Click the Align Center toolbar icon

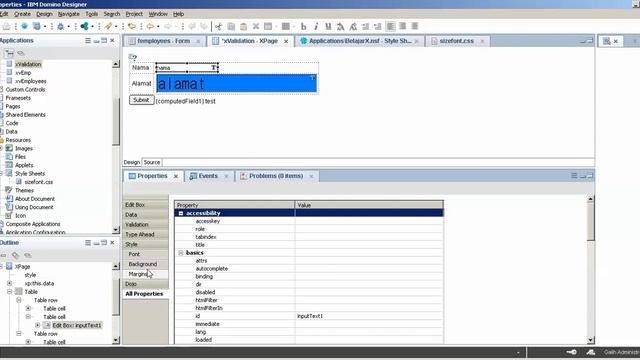(x=403, y=27)
